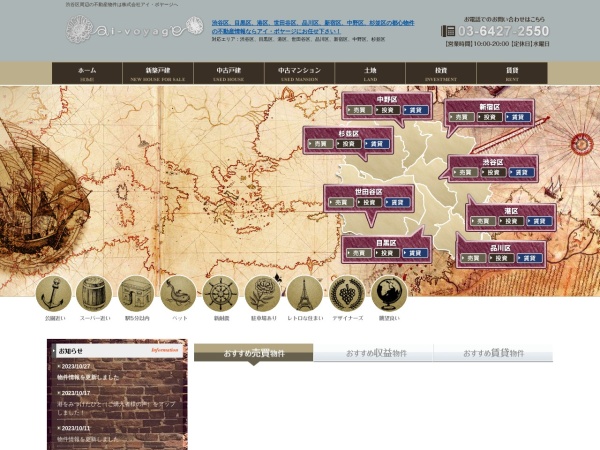600x450 pixels.
Task: Click the ship's wheel icon
Action: (x=220, y=293)
